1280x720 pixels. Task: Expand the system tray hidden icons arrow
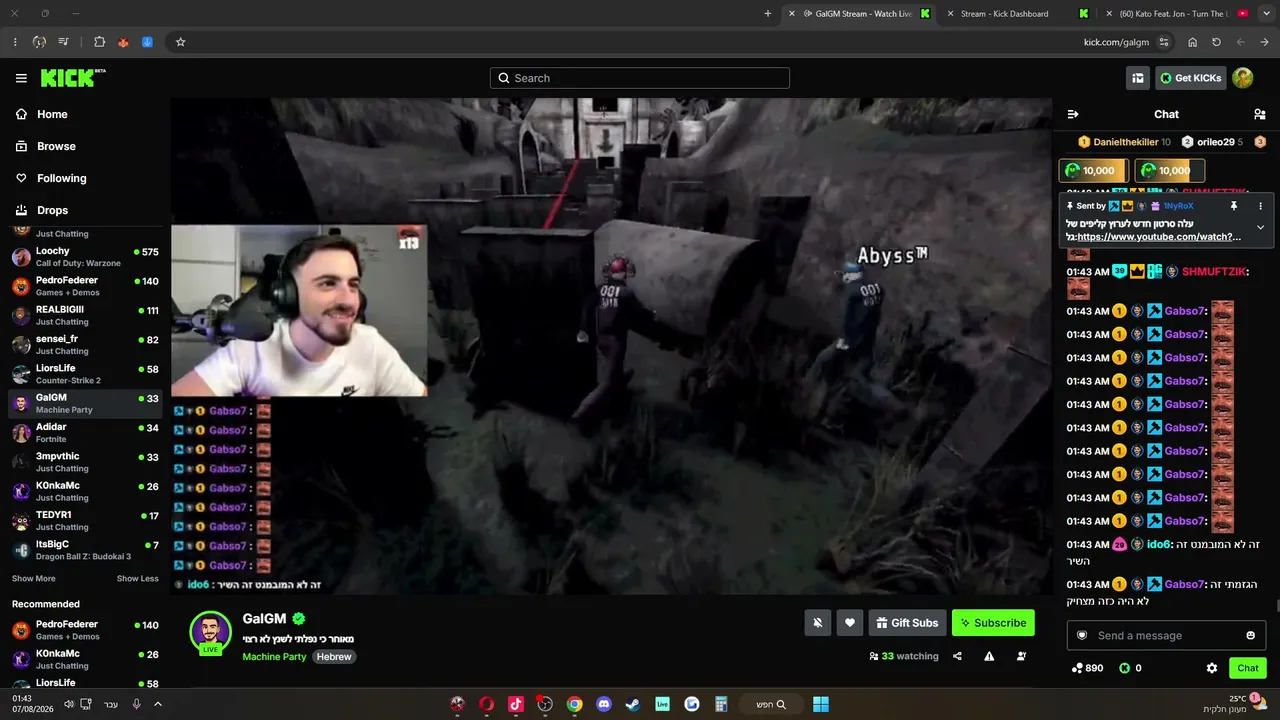[157, 704]
